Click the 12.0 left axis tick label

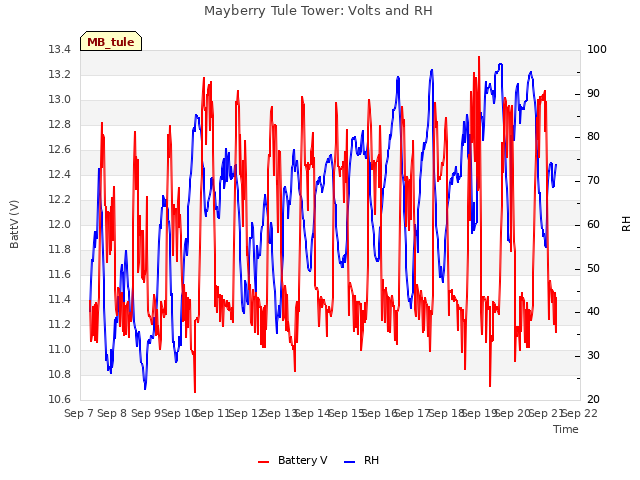tap(60, 224)
